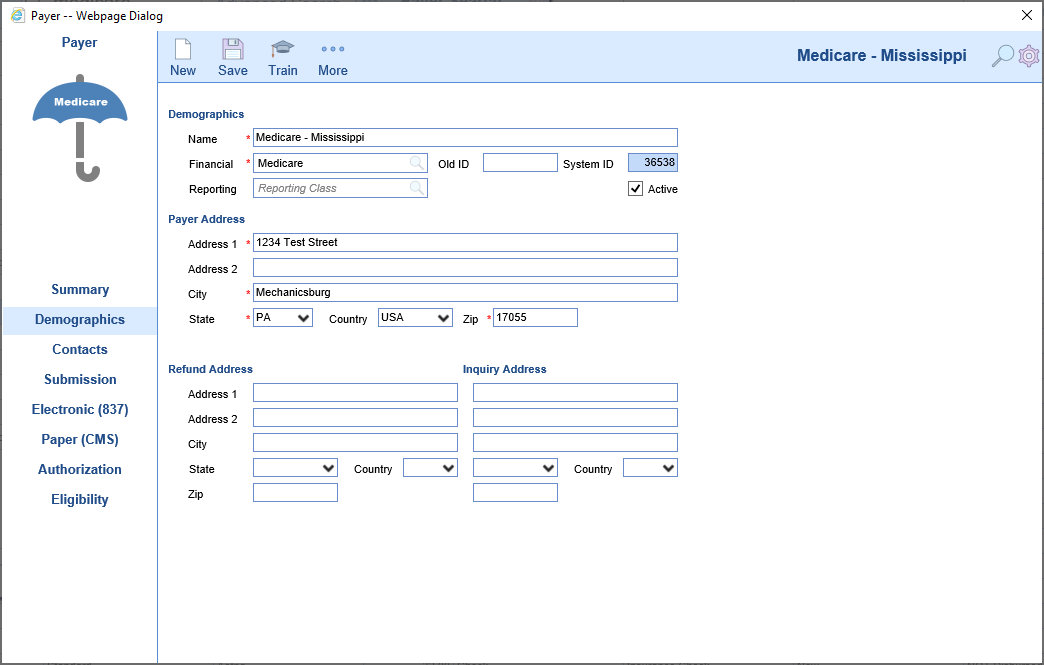Click Inquiry Address Zip field

[515, 493]
